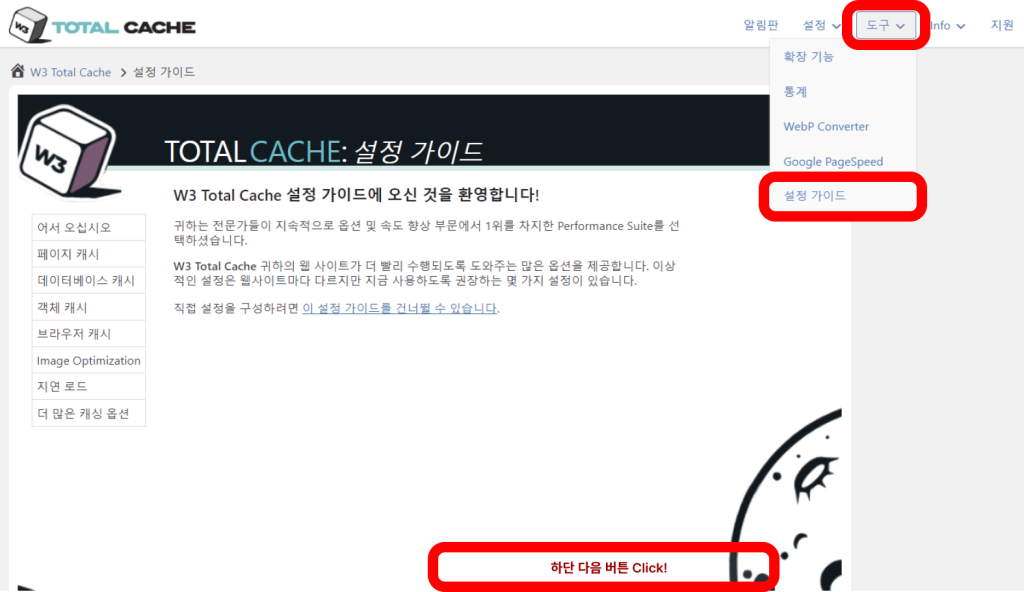Go to the 브라우저 캐시 guide step
This screenshot has height=592, width=1024.
[89, 334]
